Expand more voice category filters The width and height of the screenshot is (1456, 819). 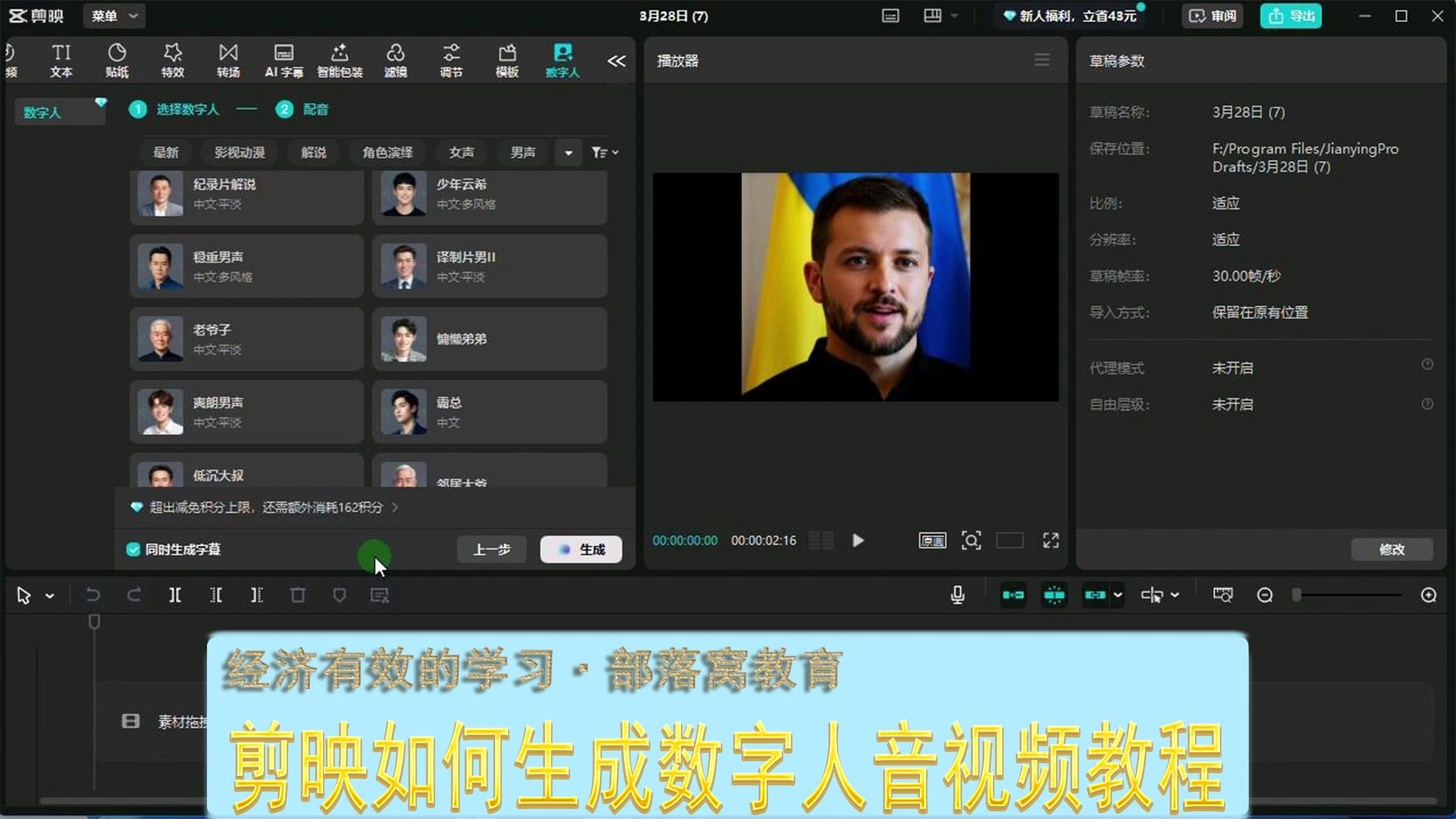pyautogui.click(x=569, y=152)
